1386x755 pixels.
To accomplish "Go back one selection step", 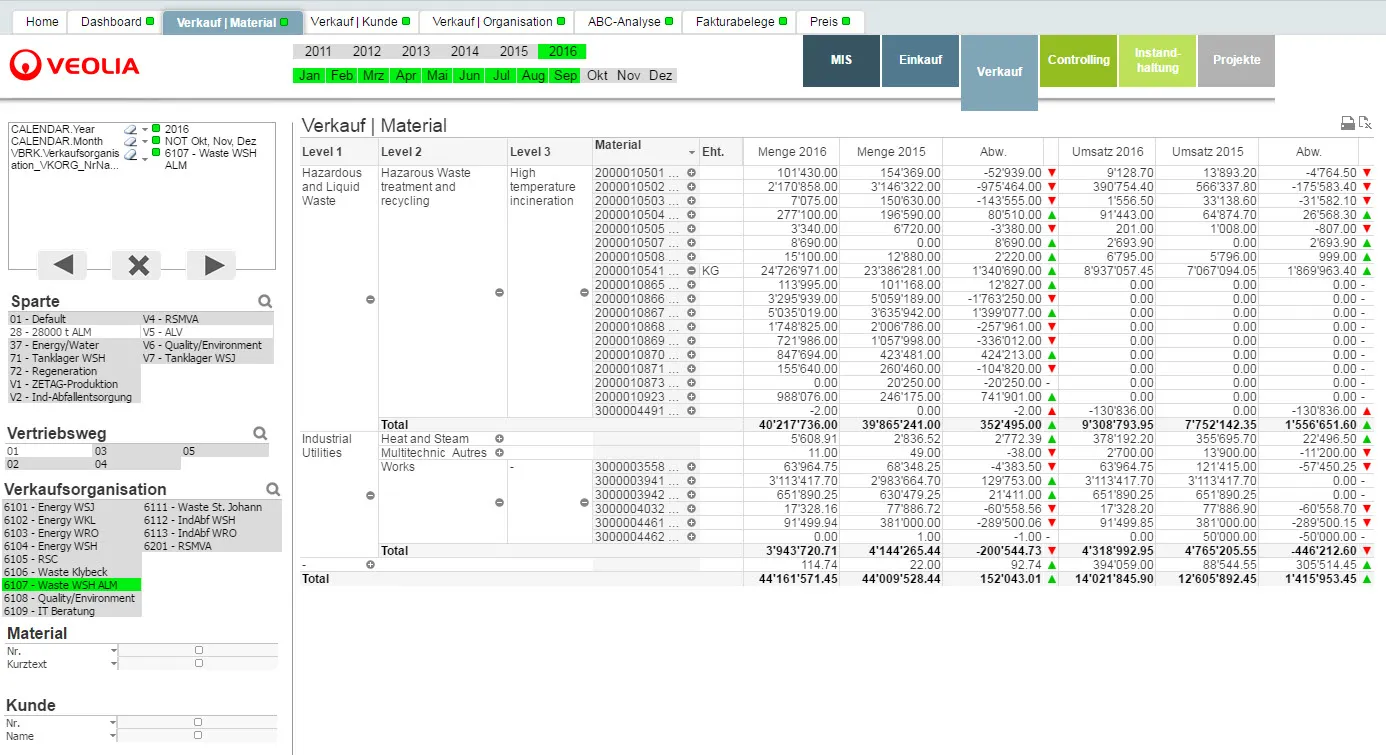I will [62, 265].
